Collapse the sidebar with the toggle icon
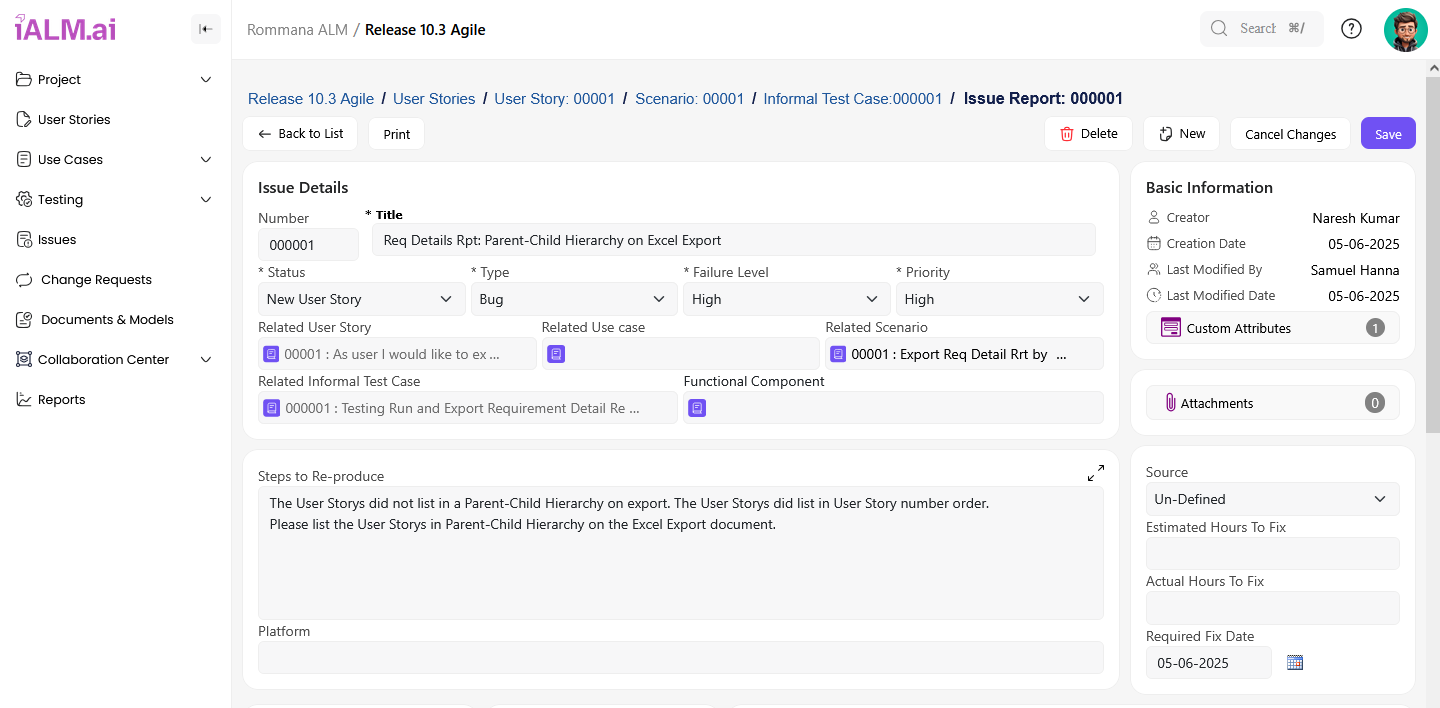Viewport: 1440px width, 708px height. (205, 29)
